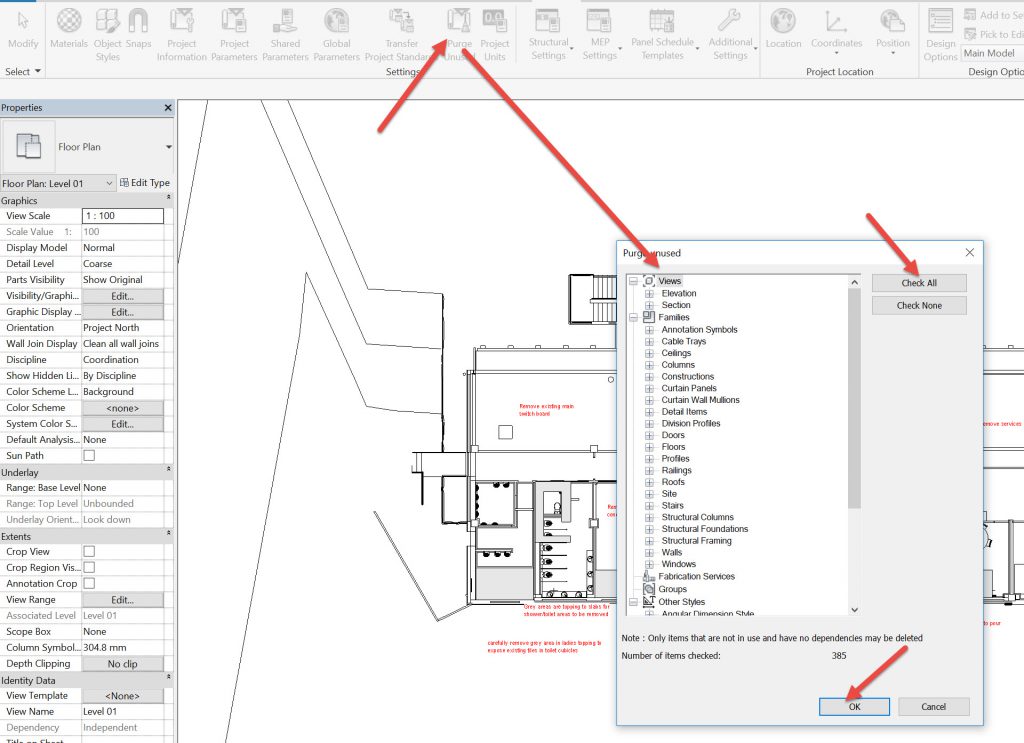
Task: Select Structural Framing tree item
Action: pyautogui.click(x=696, y=541)
